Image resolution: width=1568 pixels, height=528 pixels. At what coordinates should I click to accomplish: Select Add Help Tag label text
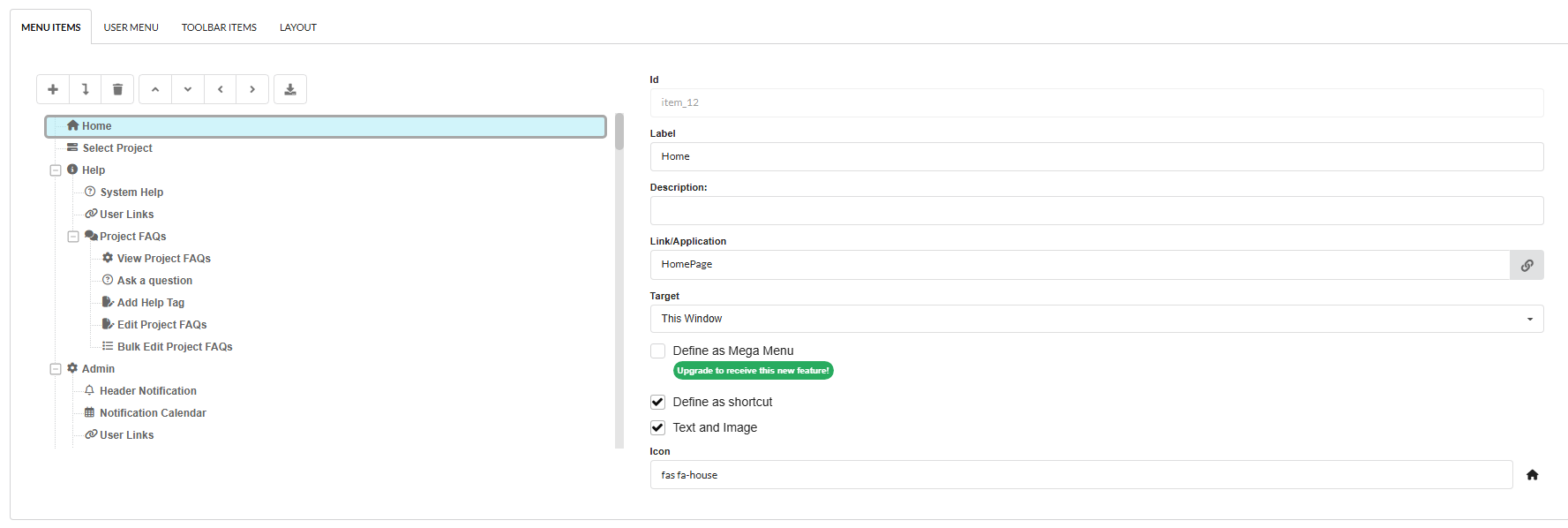click(151, 303)
